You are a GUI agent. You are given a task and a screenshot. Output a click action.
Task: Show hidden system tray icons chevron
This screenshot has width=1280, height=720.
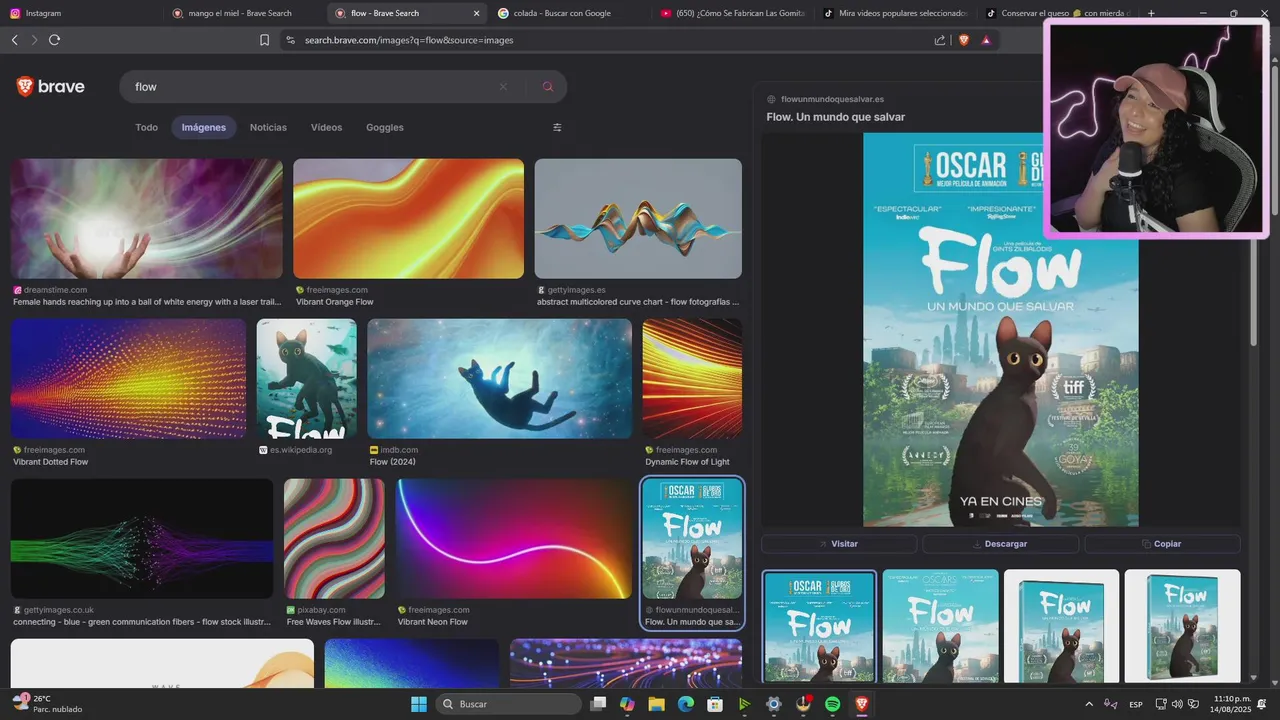click(1089, 704)
